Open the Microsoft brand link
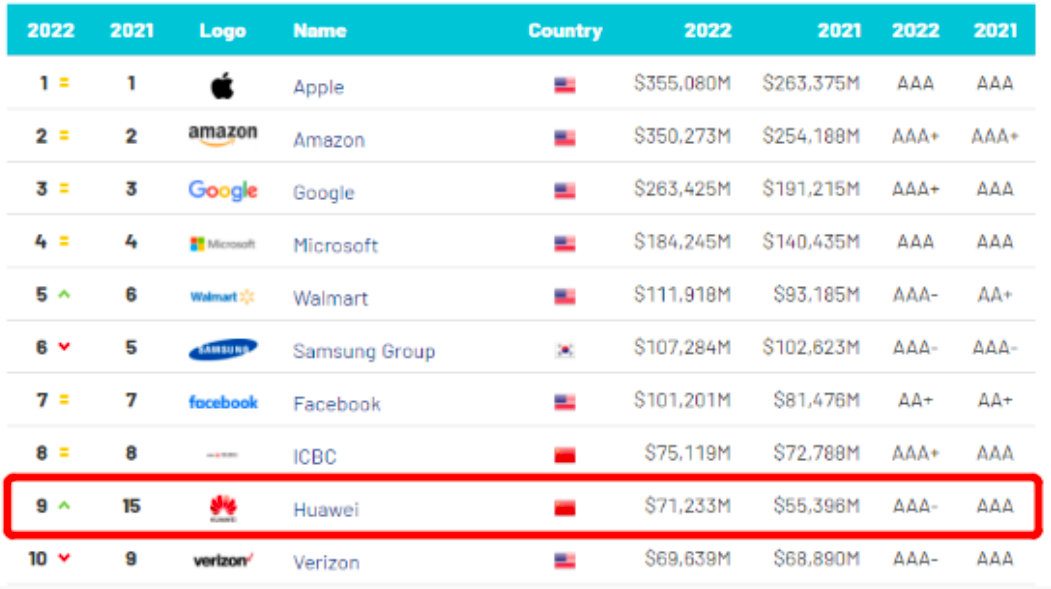1051x589 pixels. tap(335, 245)
